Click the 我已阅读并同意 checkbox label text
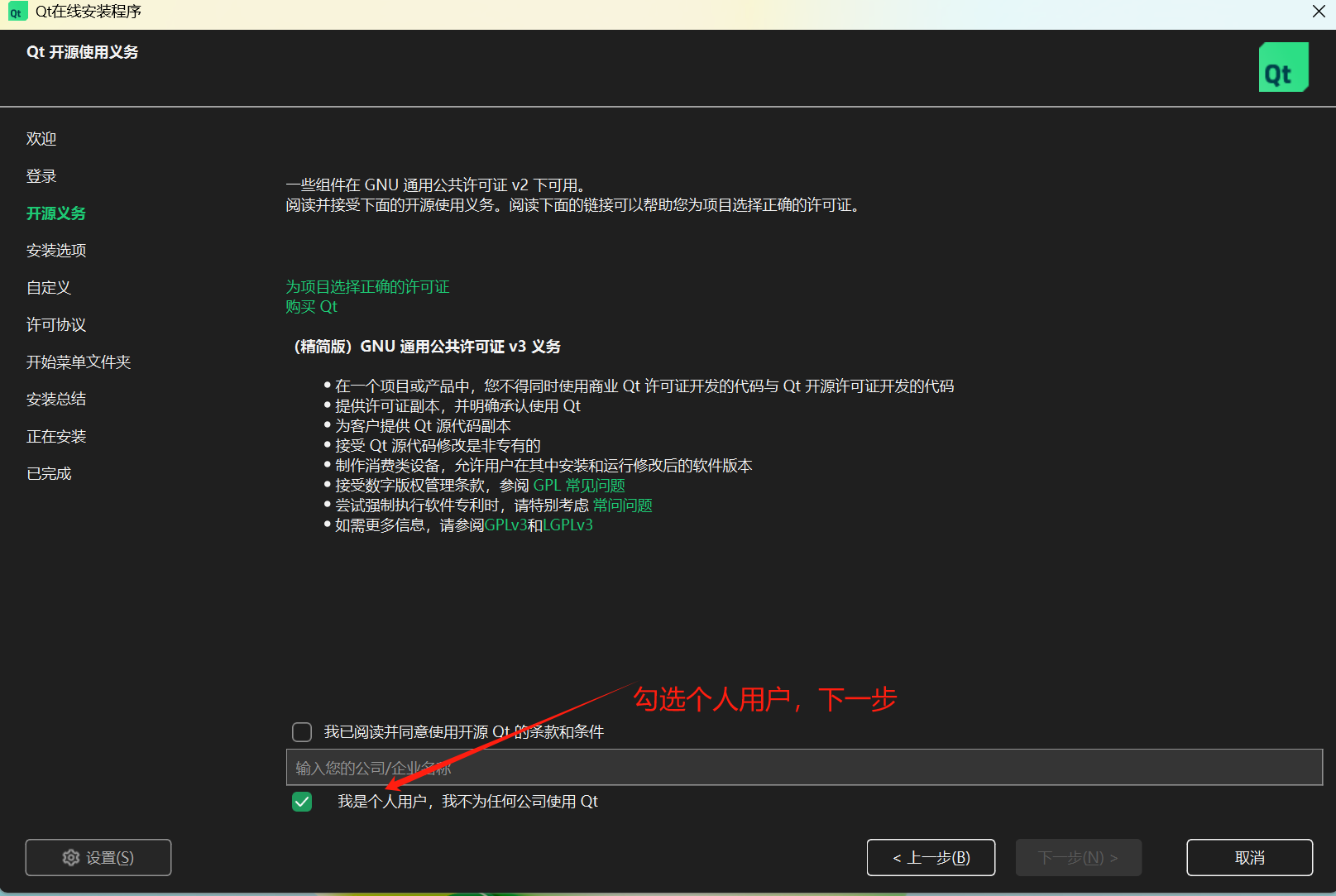Viewport: 1336px width, 896px height. point(464,732)
